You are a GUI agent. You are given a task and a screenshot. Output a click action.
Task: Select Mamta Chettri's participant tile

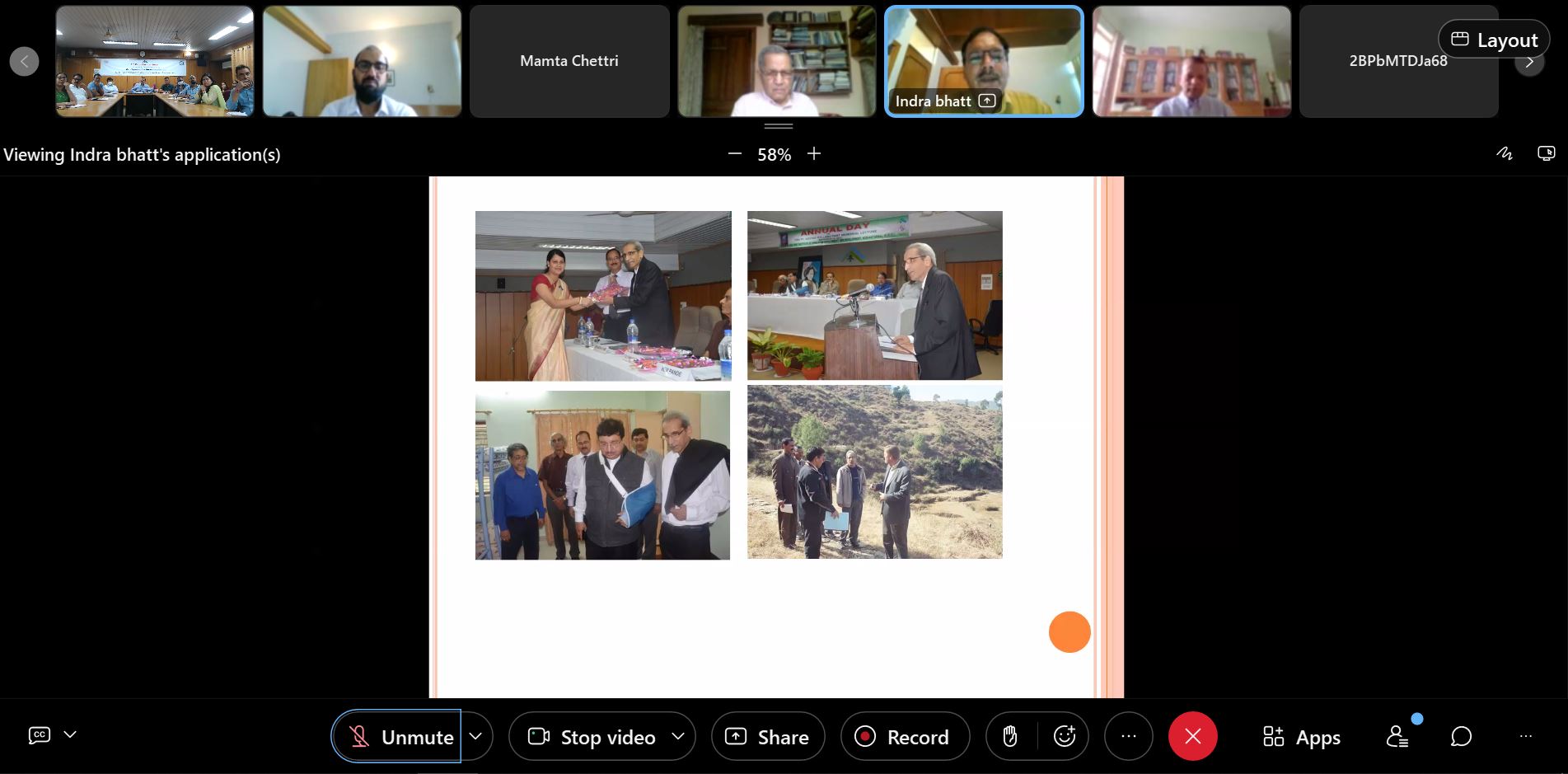point(569,61)
